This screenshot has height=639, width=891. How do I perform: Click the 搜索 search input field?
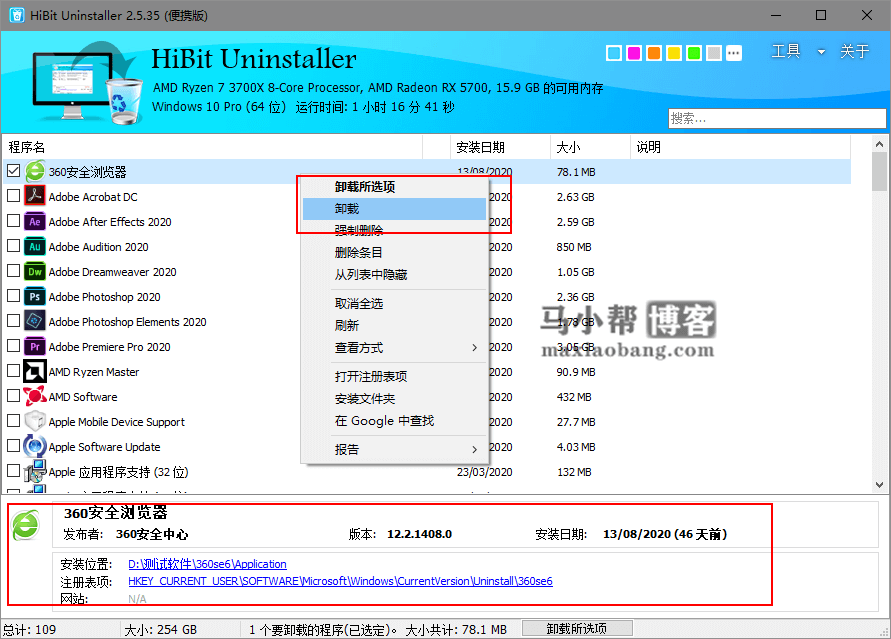[x=777, y=118]
